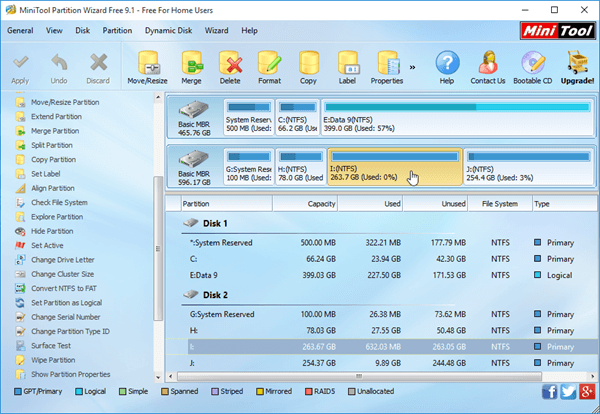The image size is (600, 414).
Task: Click the Apply checkmark icon
Action: (x=21, y=62)
